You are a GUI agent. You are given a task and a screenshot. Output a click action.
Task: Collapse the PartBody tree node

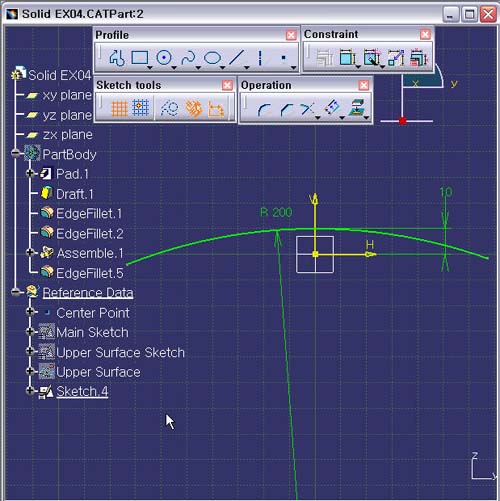(x=15, y=153)
